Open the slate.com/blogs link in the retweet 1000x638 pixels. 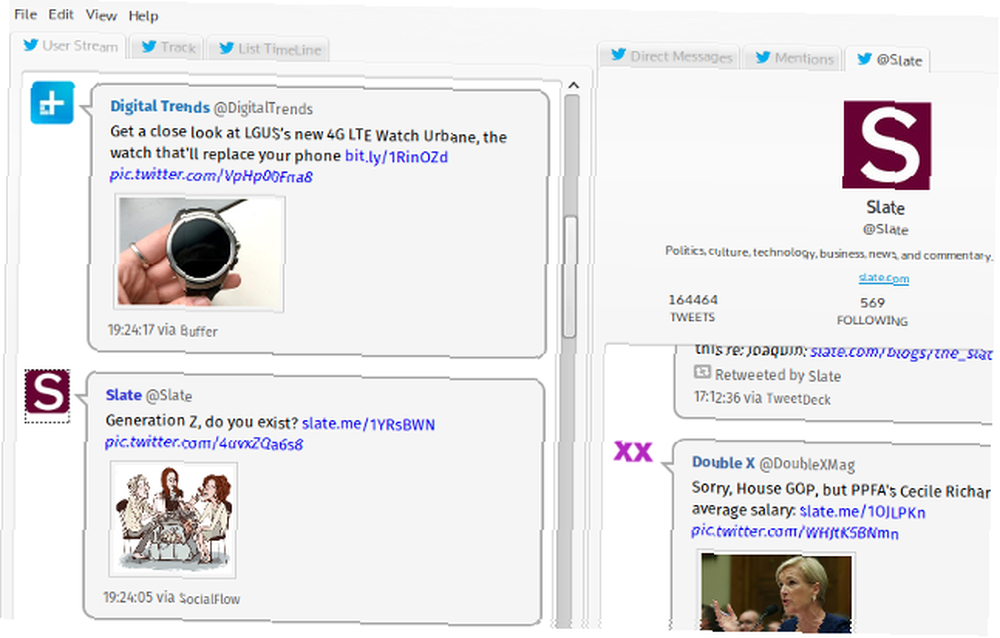click(x=901, y=353)
